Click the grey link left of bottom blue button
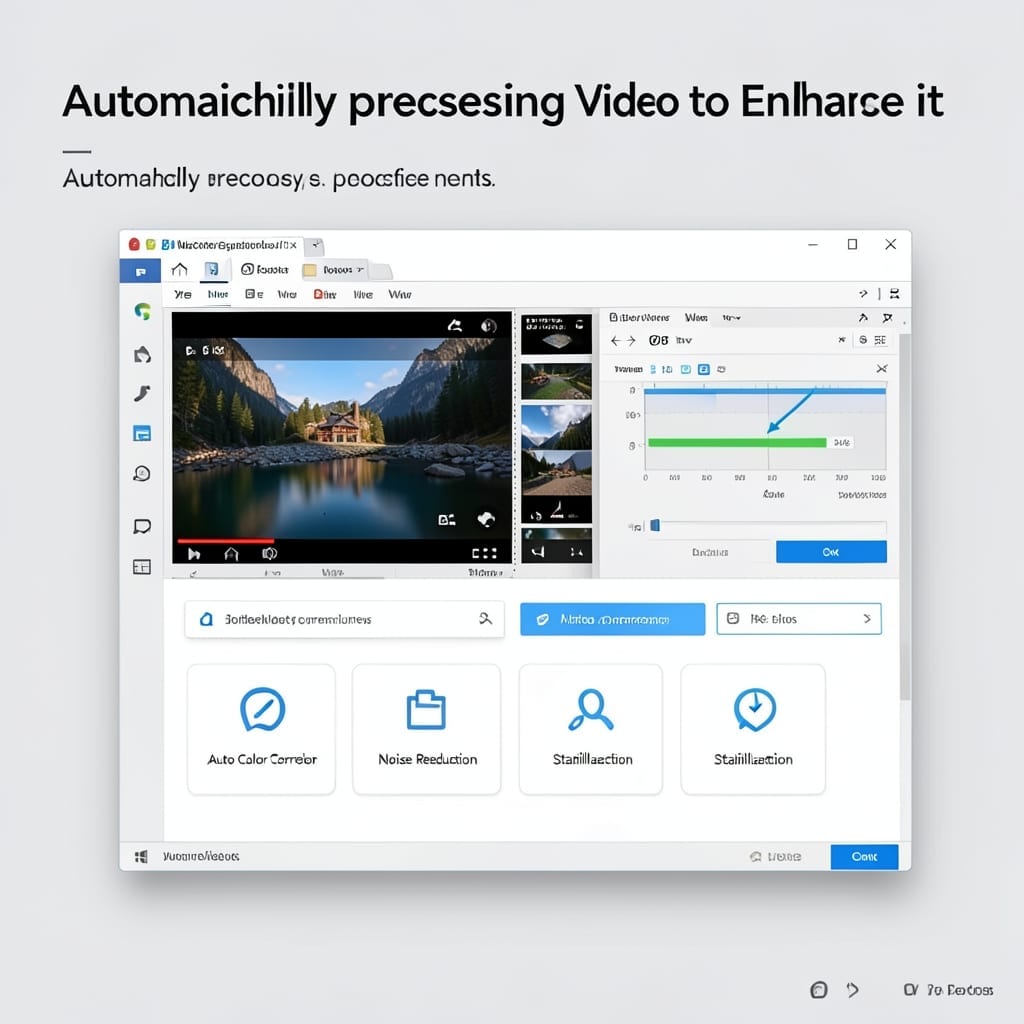This screenshot has height=1024, width=1024. (x=775, y=857)
